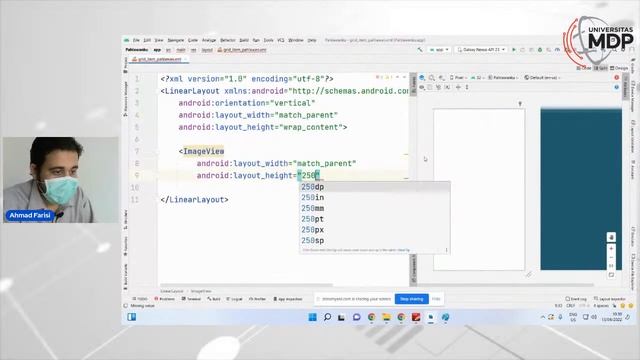The image size is (640, 360).
Task: Click the taskbar Search icon
Action: point(327,317)
